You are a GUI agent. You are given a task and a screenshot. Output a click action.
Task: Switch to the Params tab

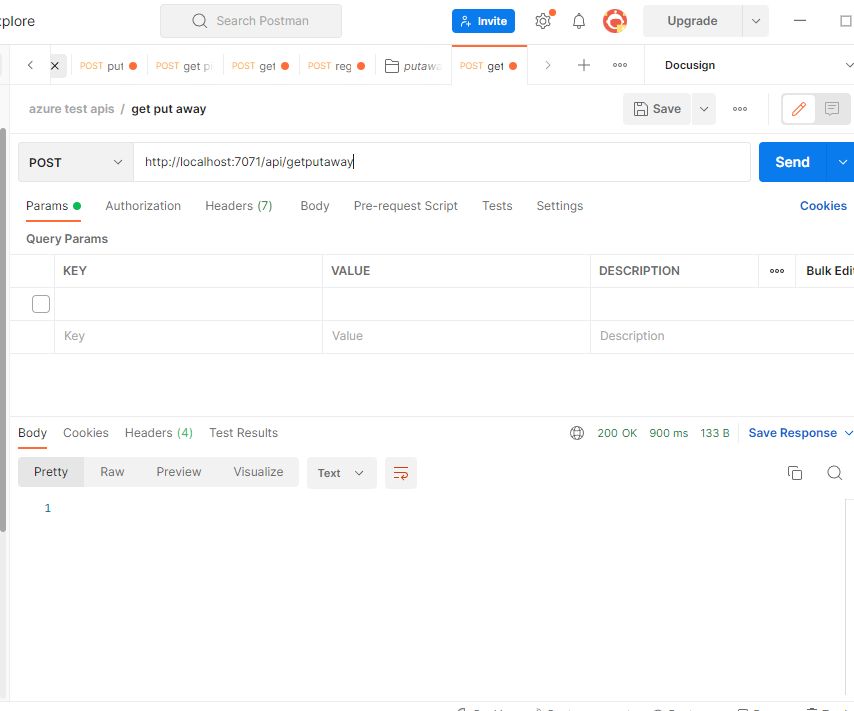[53, 206]
